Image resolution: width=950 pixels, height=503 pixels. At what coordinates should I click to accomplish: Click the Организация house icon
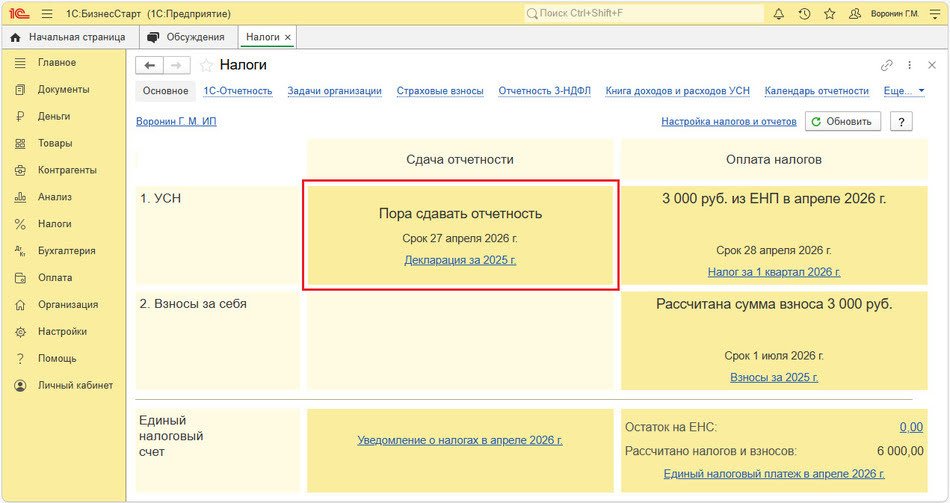pos(20,305)
